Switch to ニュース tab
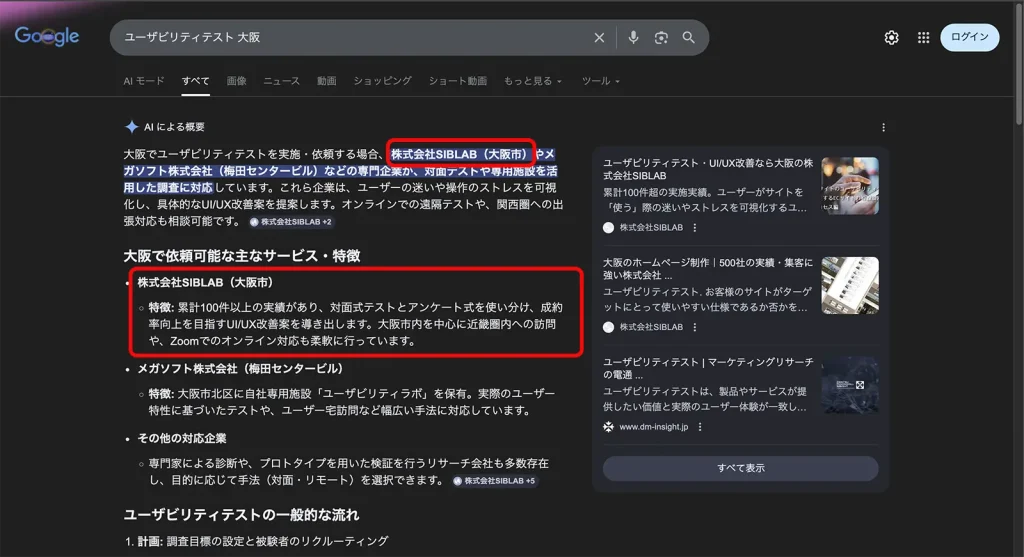 coord(281,81)
